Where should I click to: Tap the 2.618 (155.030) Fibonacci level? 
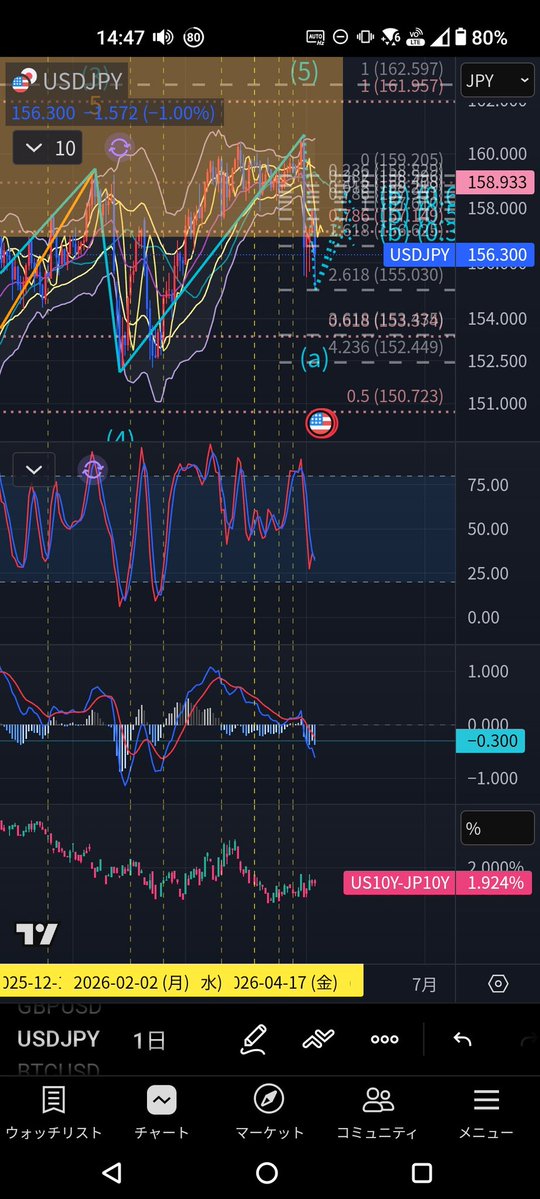click(385, 275)
